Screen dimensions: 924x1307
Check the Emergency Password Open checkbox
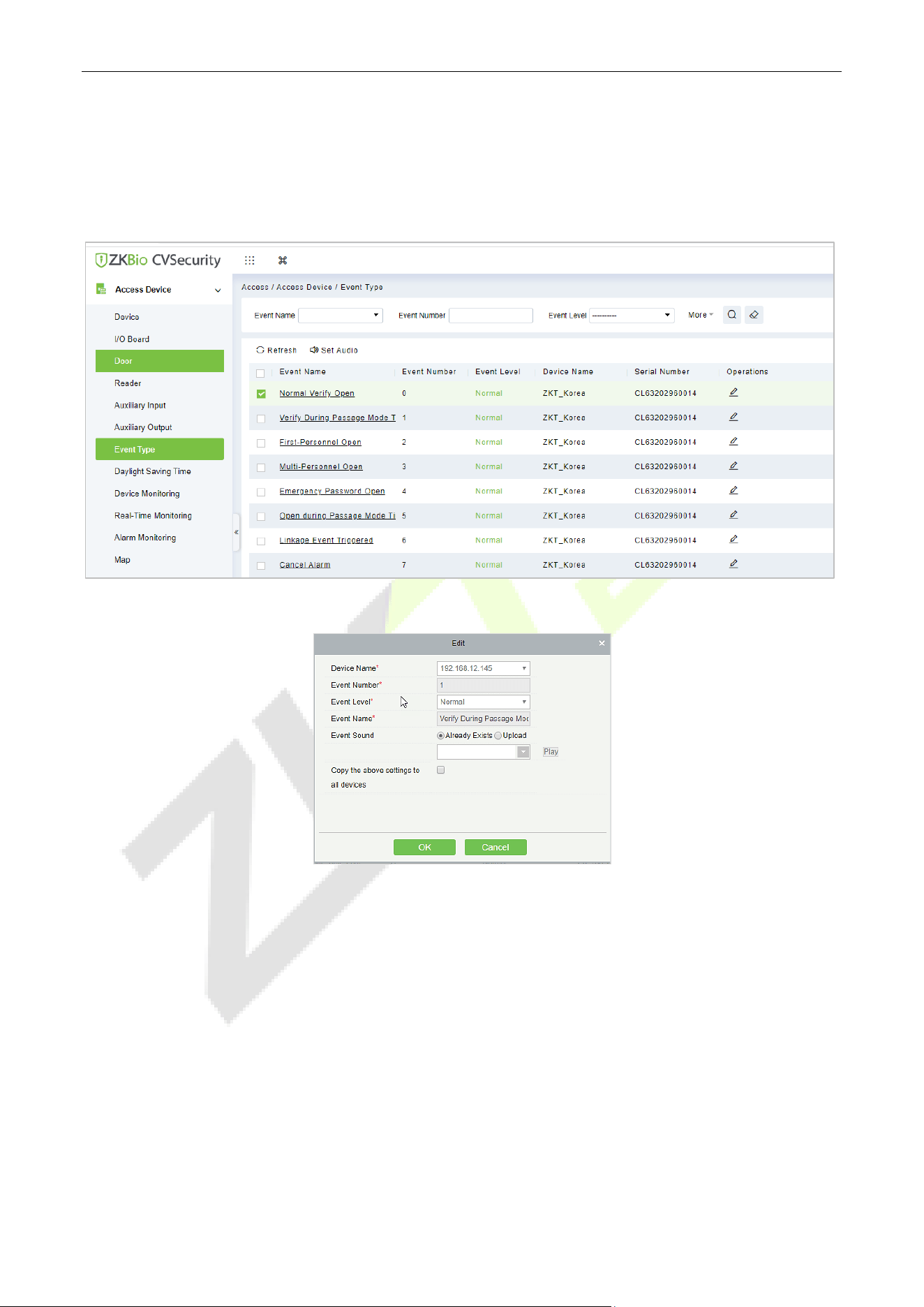[261, 492]
